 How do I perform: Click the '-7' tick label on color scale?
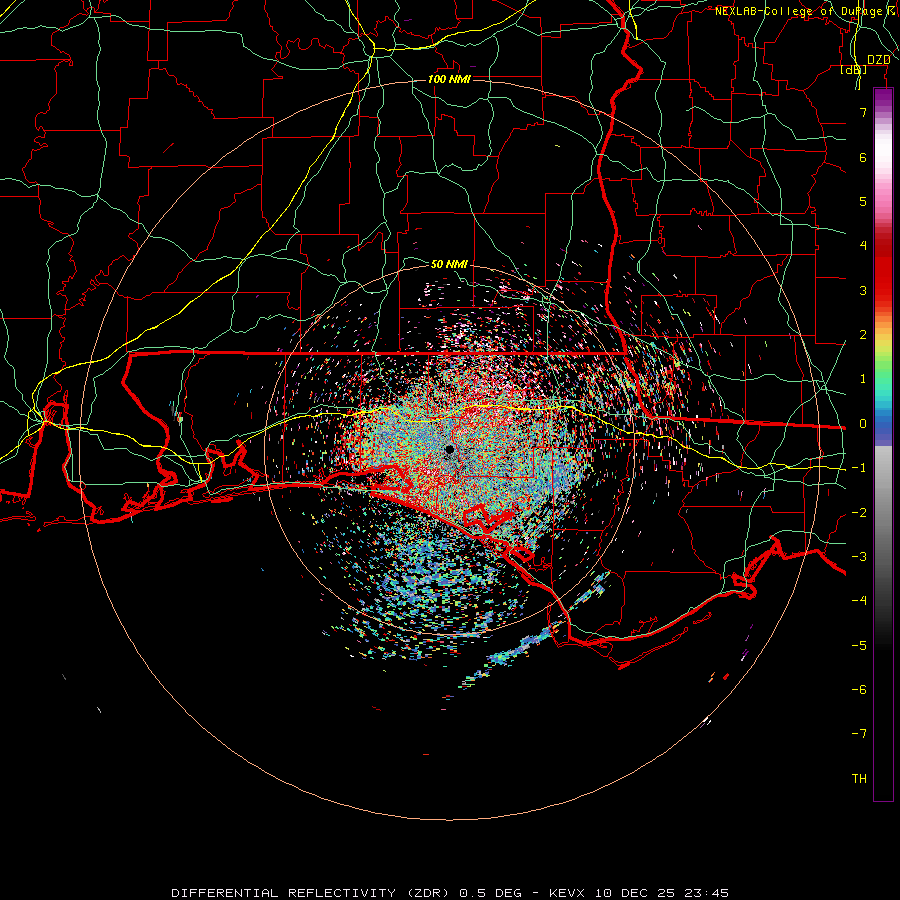click(859, 734)
